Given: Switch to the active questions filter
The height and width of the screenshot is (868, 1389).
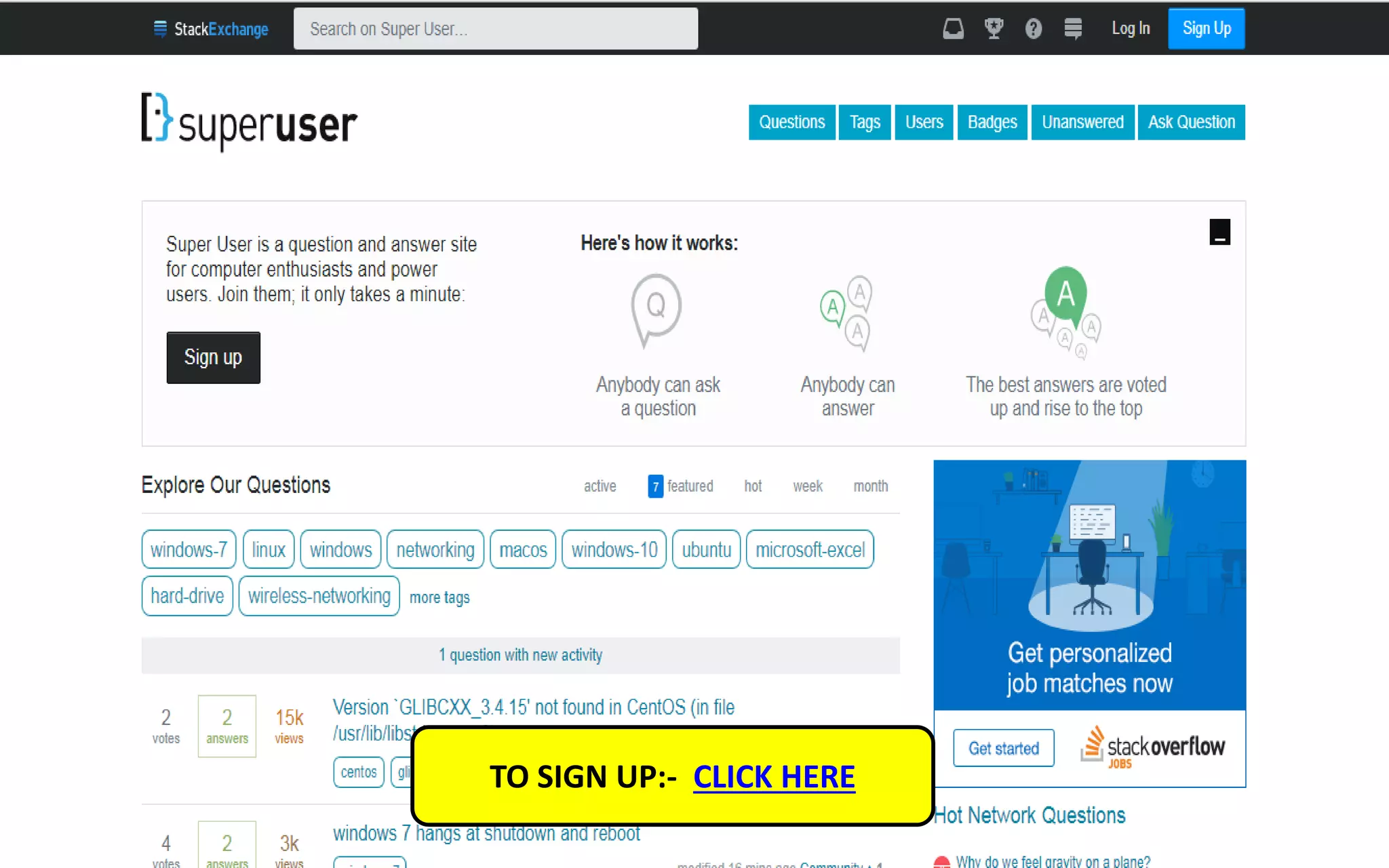Looking at the screenshot, I should tap(600, 486).
